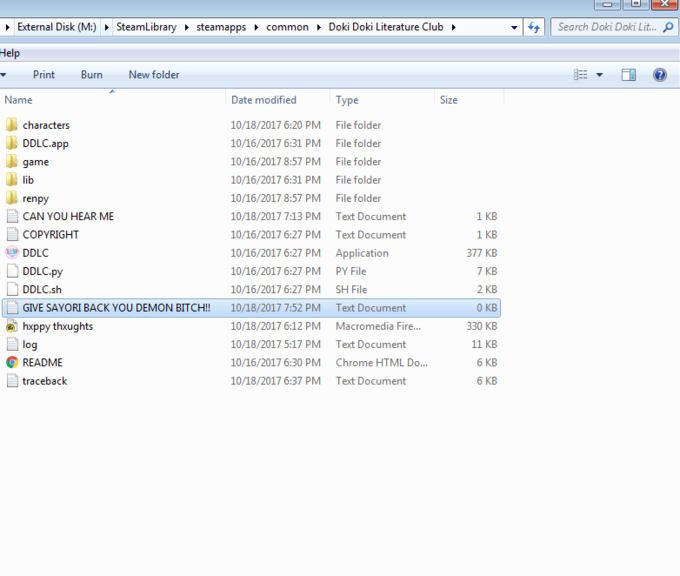Click the 'Chrome HTML Do...' type cell

pyautogui.click(x=382, y=363)
